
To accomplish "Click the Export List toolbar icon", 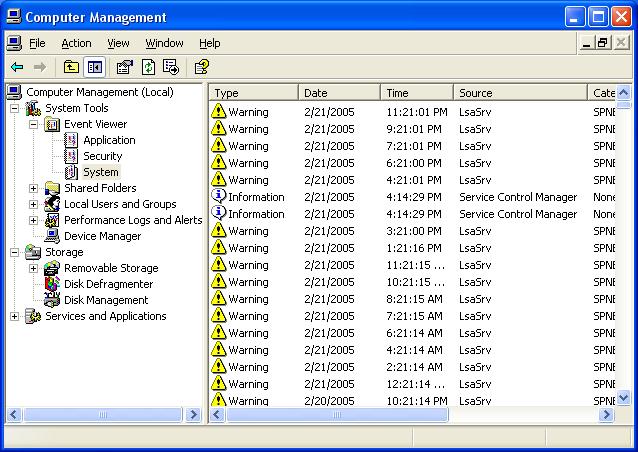I will (170, 67).
